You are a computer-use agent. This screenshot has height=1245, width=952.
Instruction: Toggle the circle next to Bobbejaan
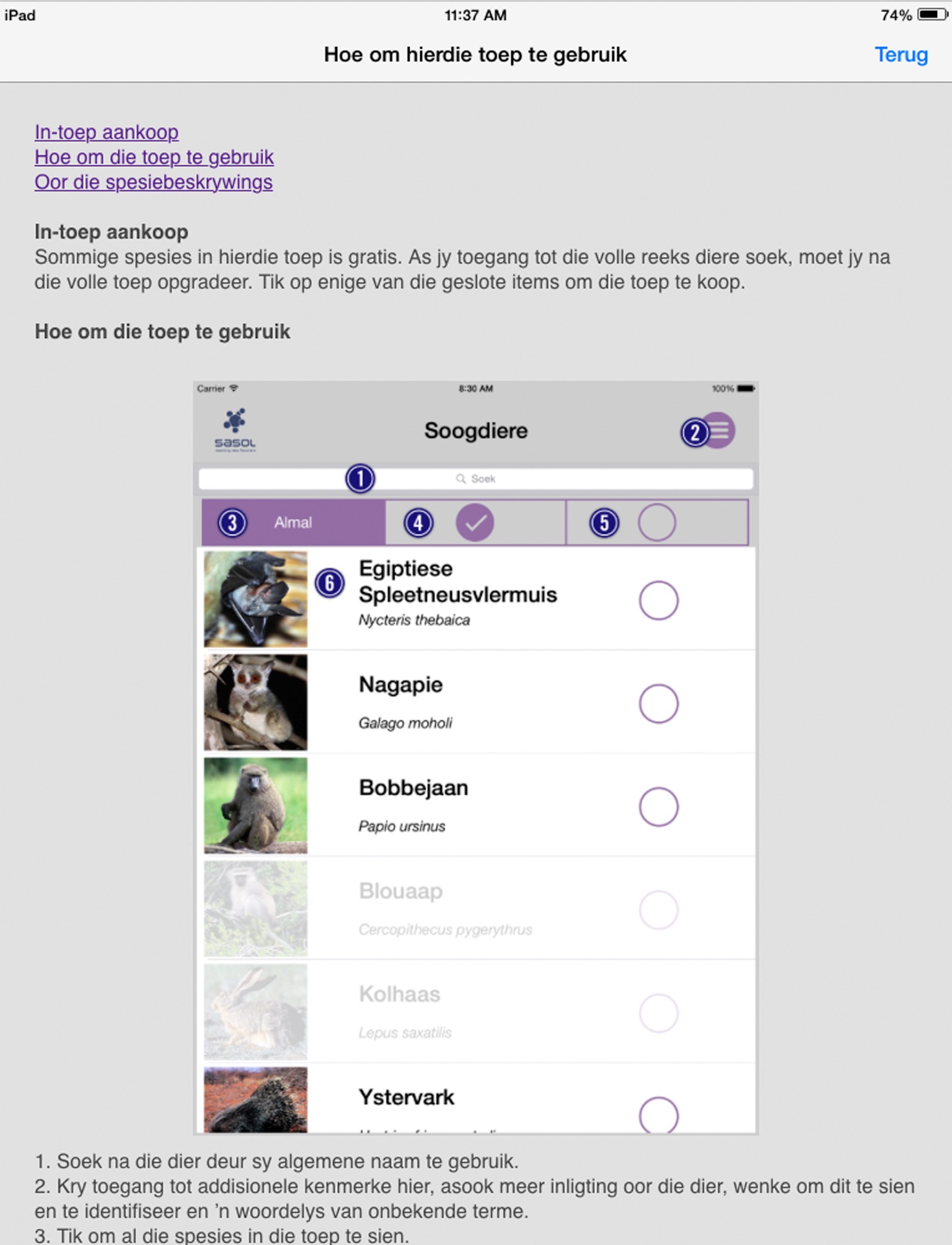658,807
